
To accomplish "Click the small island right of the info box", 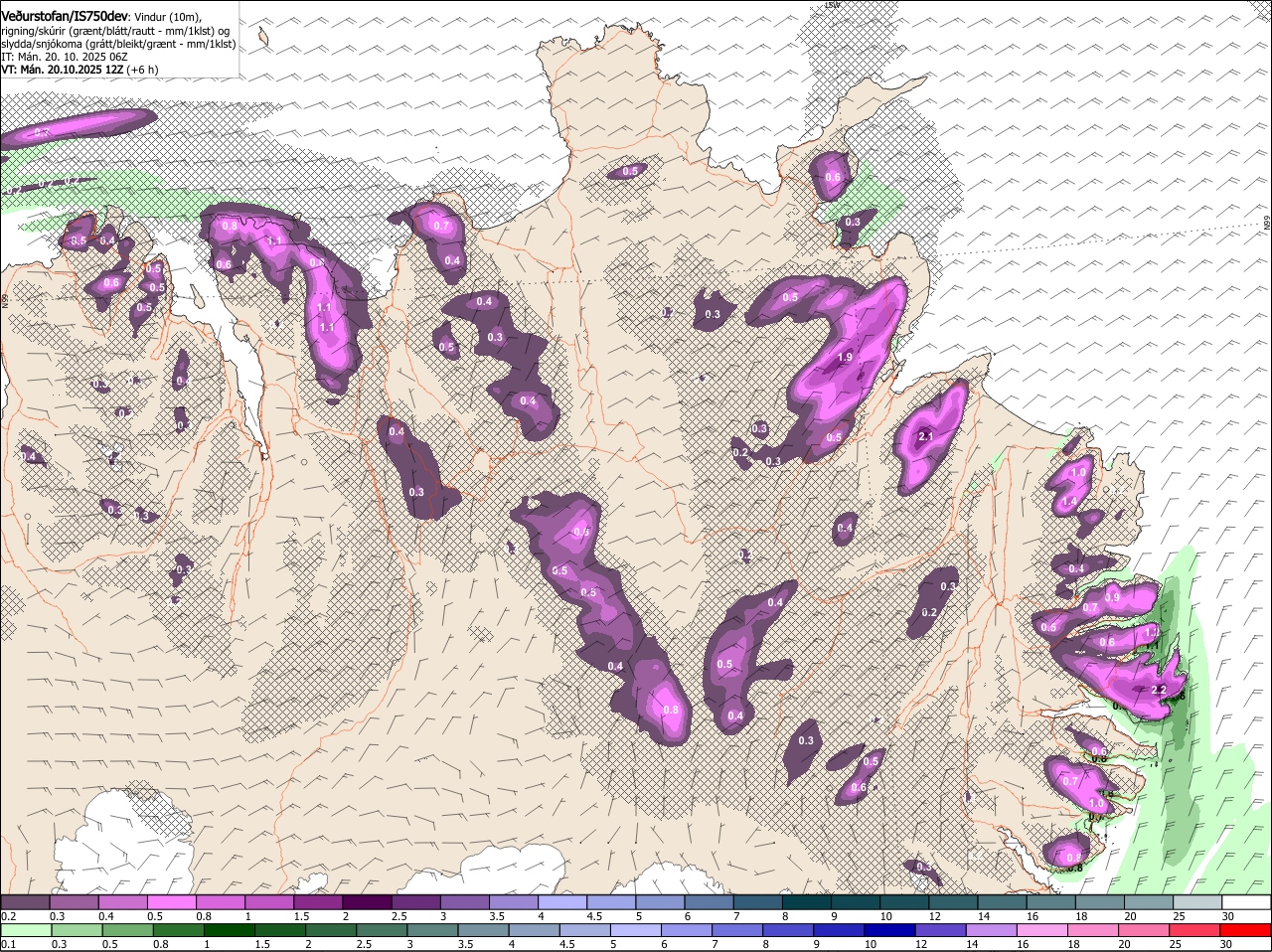I will pos(263,37).
